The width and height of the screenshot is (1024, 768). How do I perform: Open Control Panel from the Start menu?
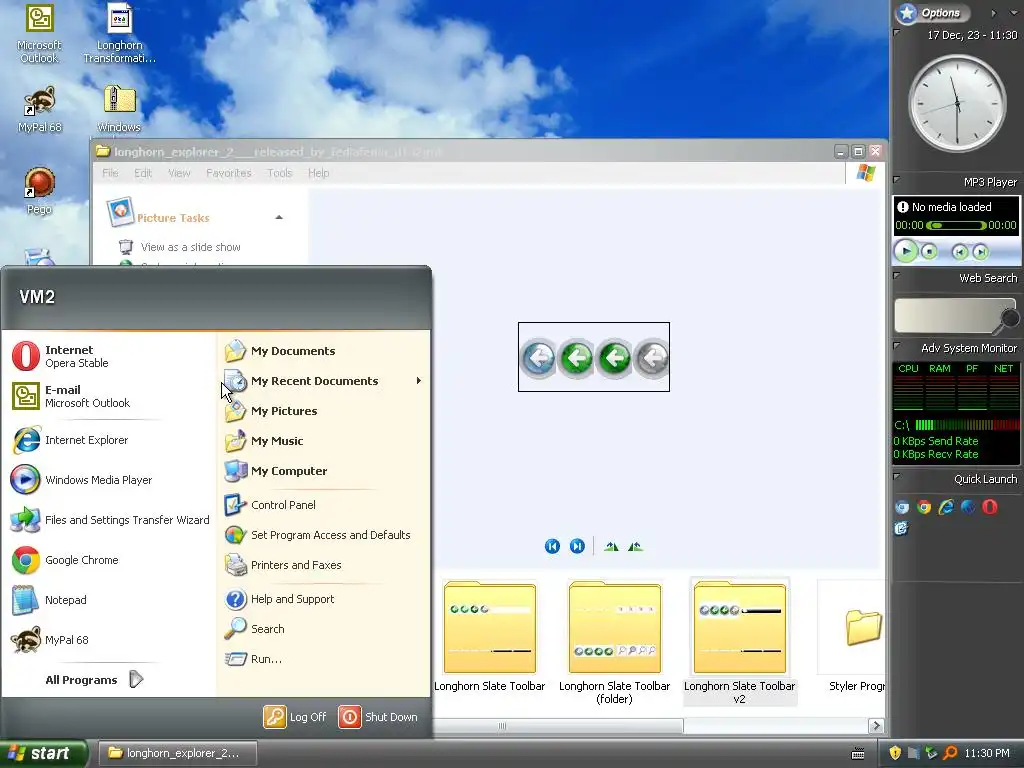click(x=323, y=505)
